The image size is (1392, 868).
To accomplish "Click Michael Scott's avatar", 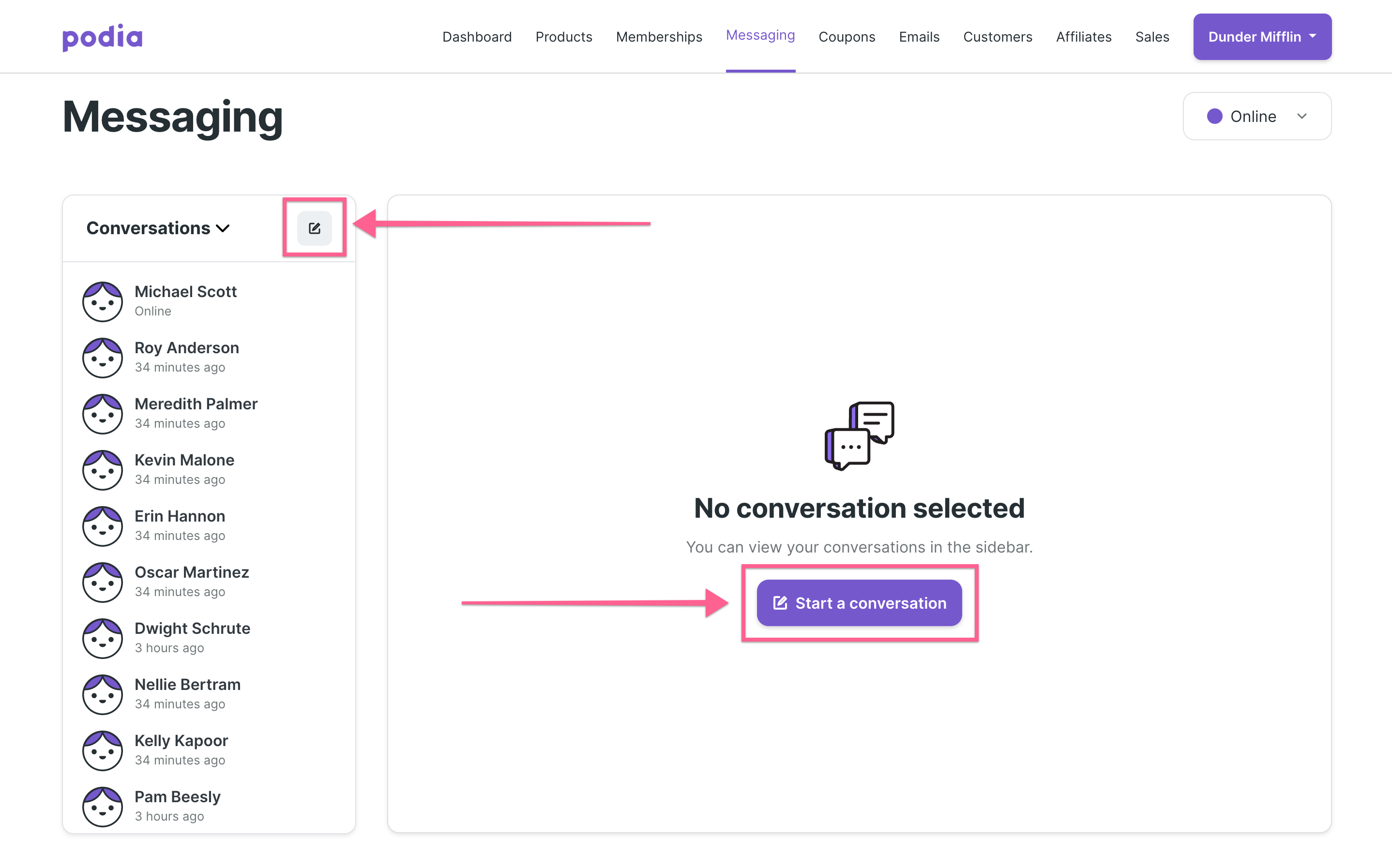I will 103,301.
